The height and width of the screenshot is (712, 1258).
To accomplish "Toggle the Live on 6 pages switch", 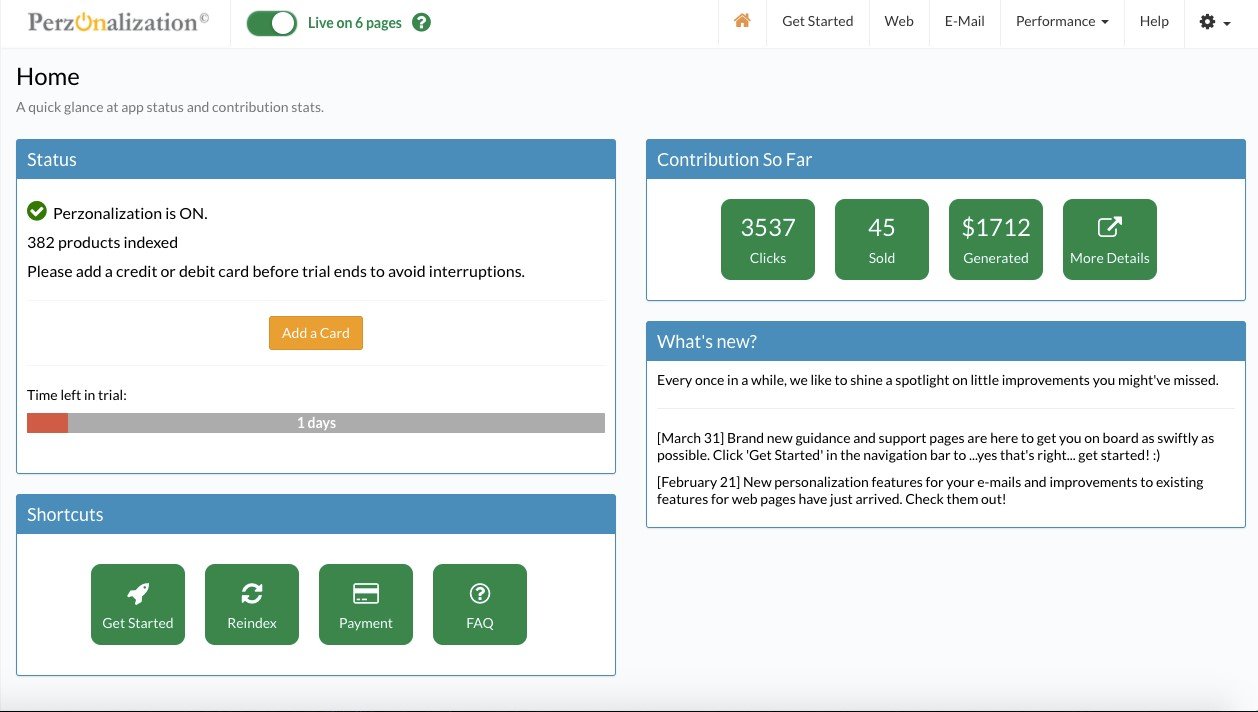I will point(272,22).
